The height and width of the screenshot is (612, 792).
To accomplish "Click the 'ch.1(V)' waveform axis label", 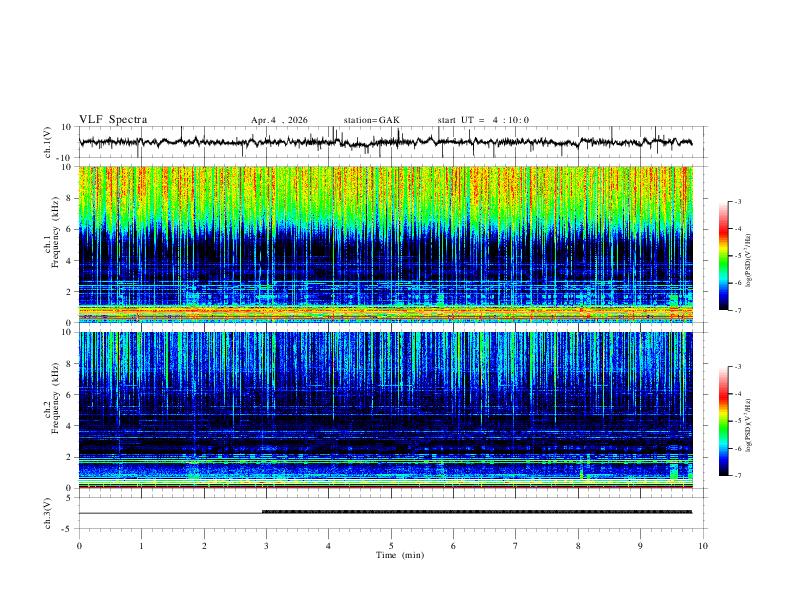I will 47,142.
